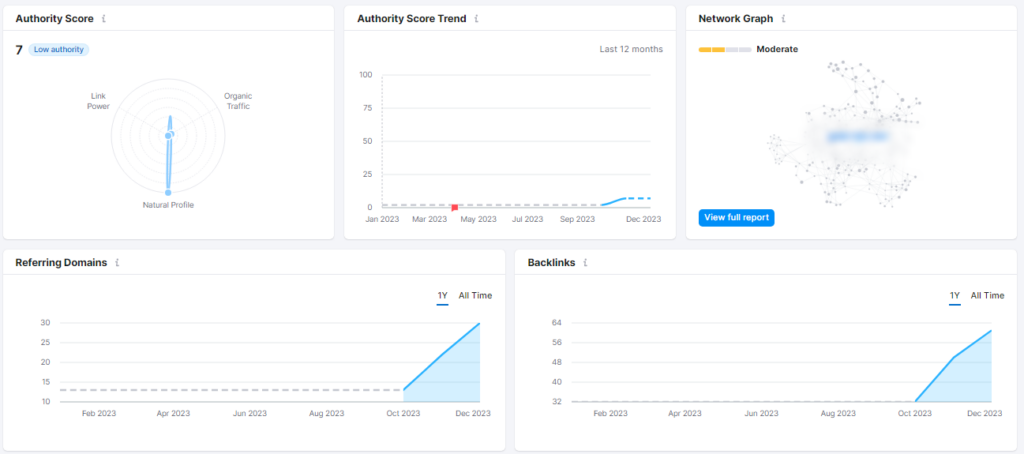The width and height of the screenshot is (1024, 454).
Task: Open Authority Score Trend info icon
Action: 477,19
